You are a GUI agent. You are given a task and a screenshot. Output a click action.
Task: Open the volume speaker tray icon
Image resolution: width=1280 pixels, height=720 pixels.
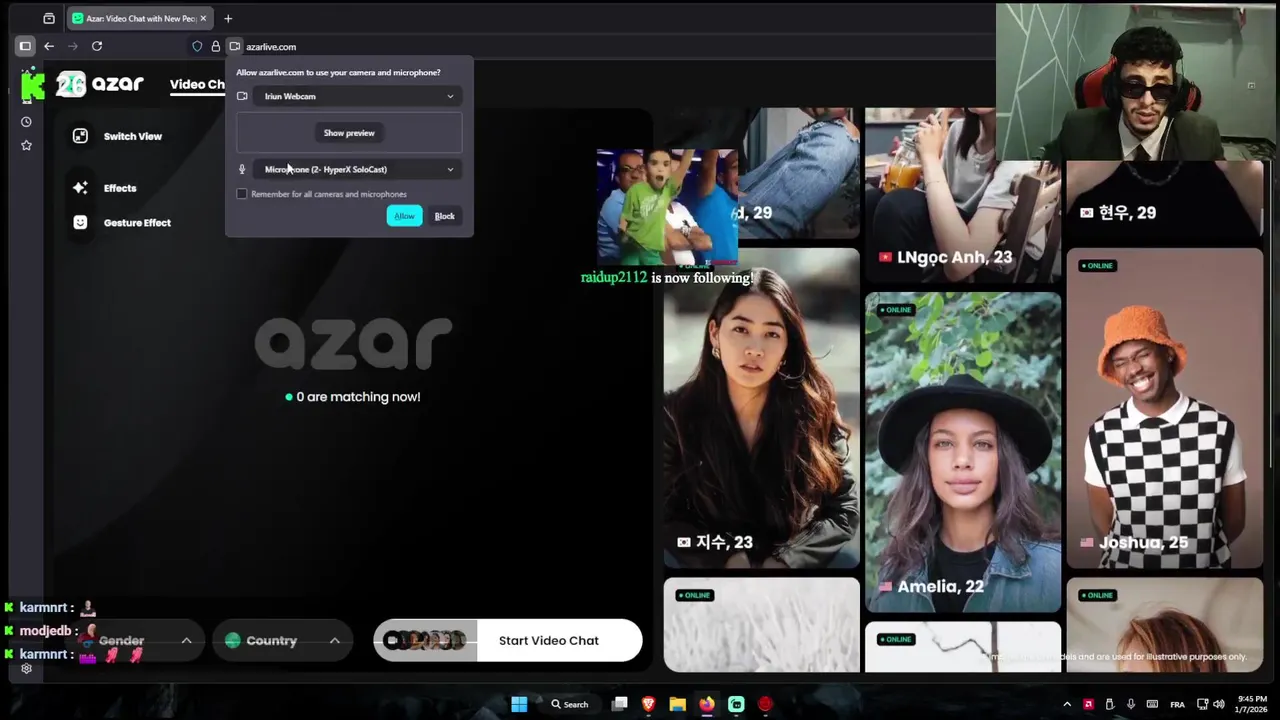point(1219,704)
